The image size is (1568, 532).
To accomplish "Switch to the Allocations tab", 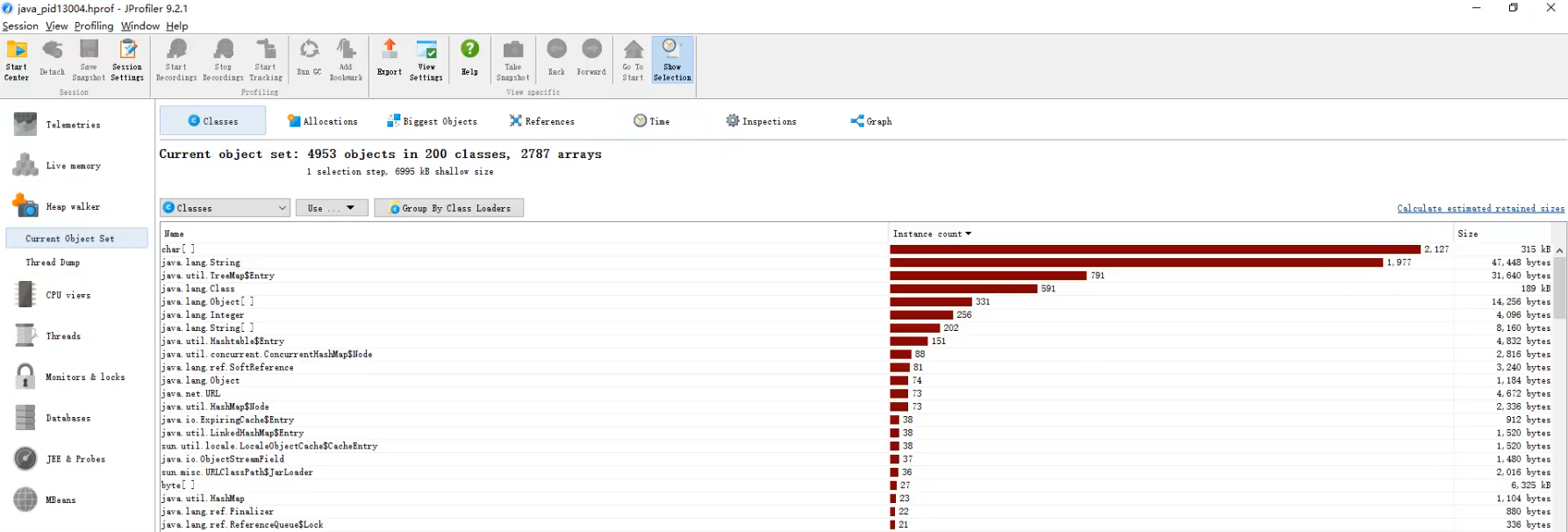I will [x=322, y=121].
